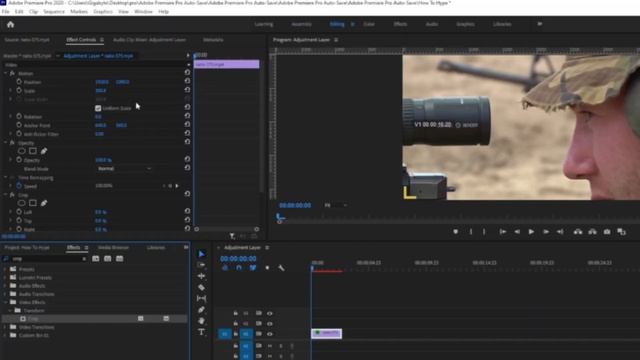Collapse the Crop effect group

tap(5, 195)
